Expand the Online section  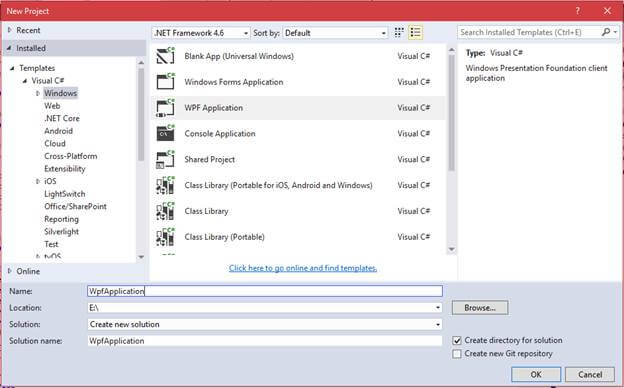point(10,271)
